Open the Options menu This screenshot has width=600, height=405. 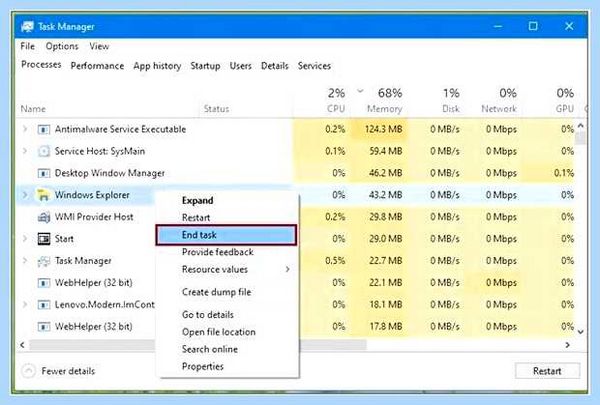click(62, 46)
